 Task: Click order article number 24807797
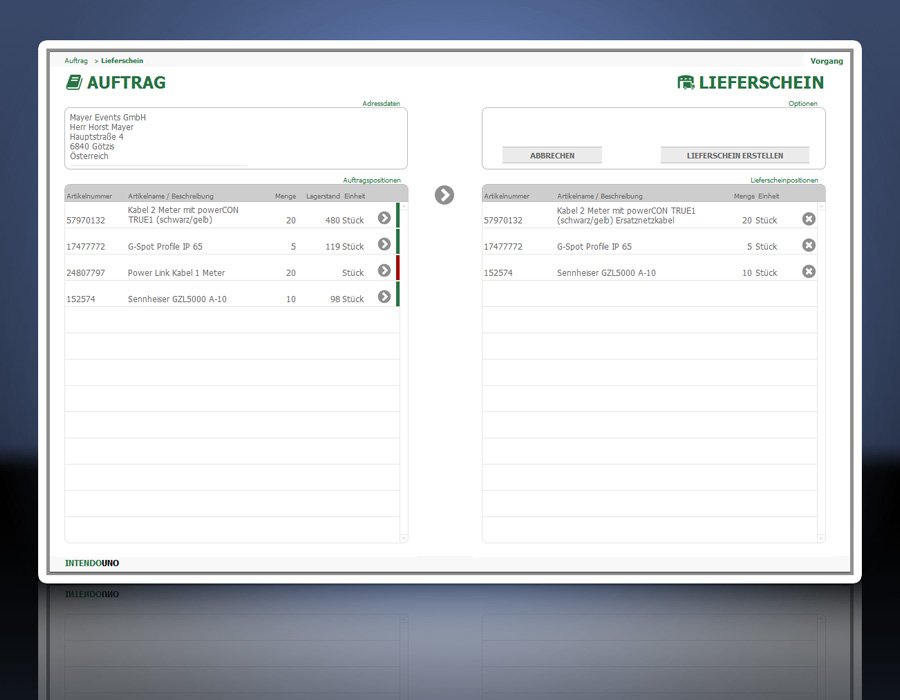[x=86, y=273]
